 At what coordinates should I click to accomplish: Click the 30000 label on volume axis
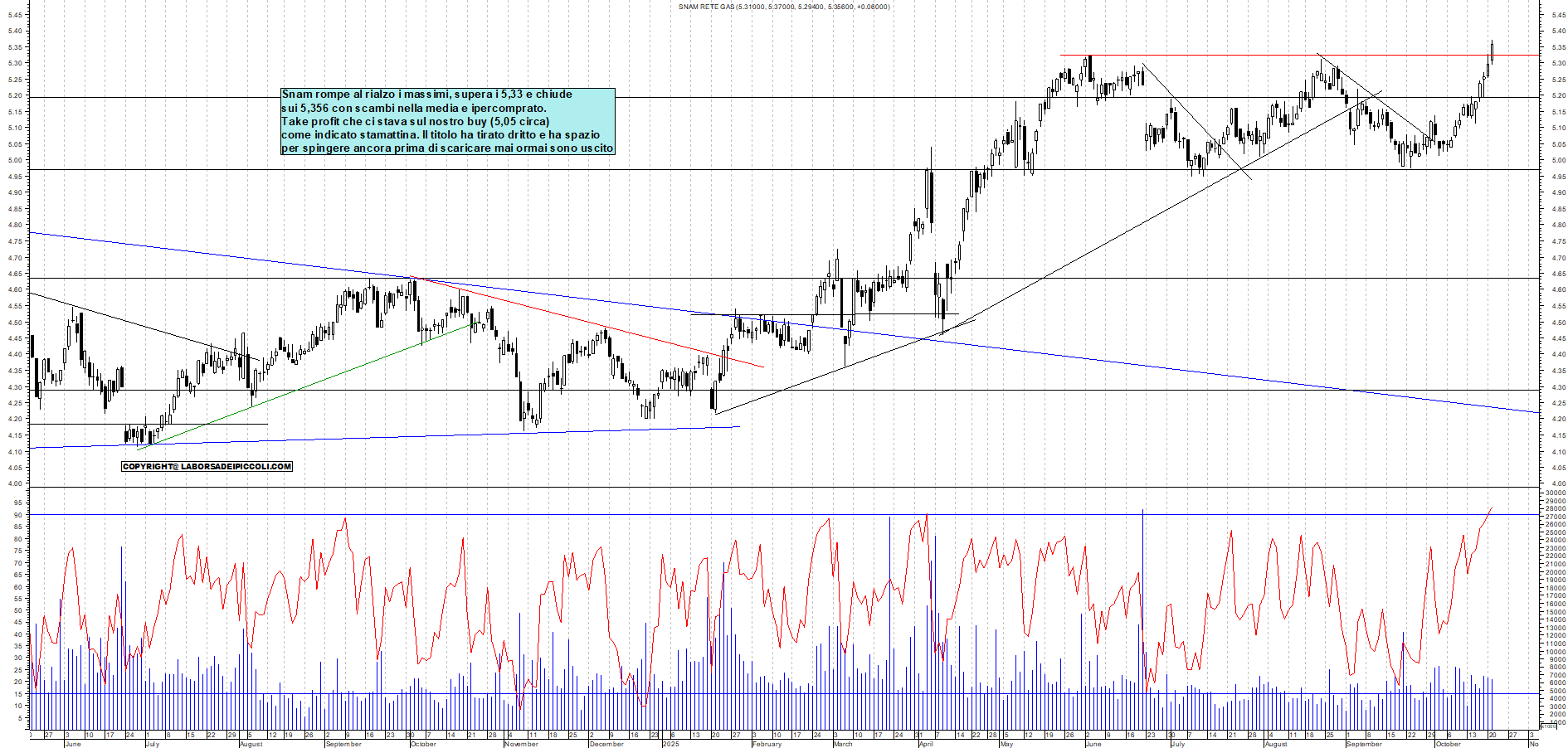(x=1555, y=493)
